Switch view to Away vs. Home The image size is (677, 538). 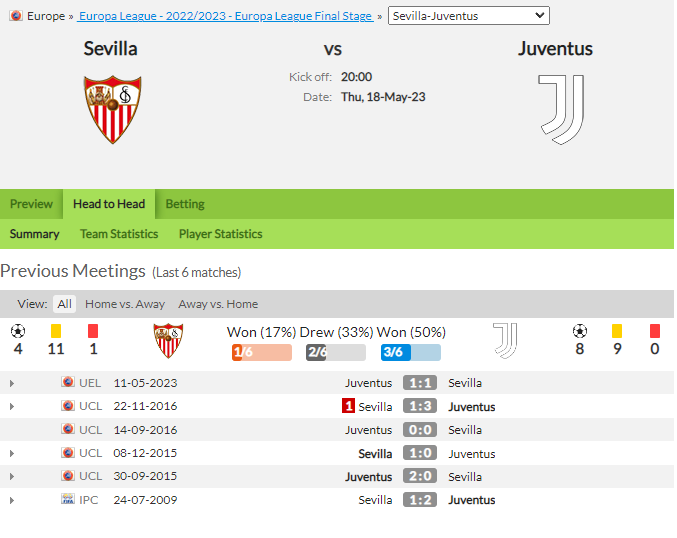point(218,304)
